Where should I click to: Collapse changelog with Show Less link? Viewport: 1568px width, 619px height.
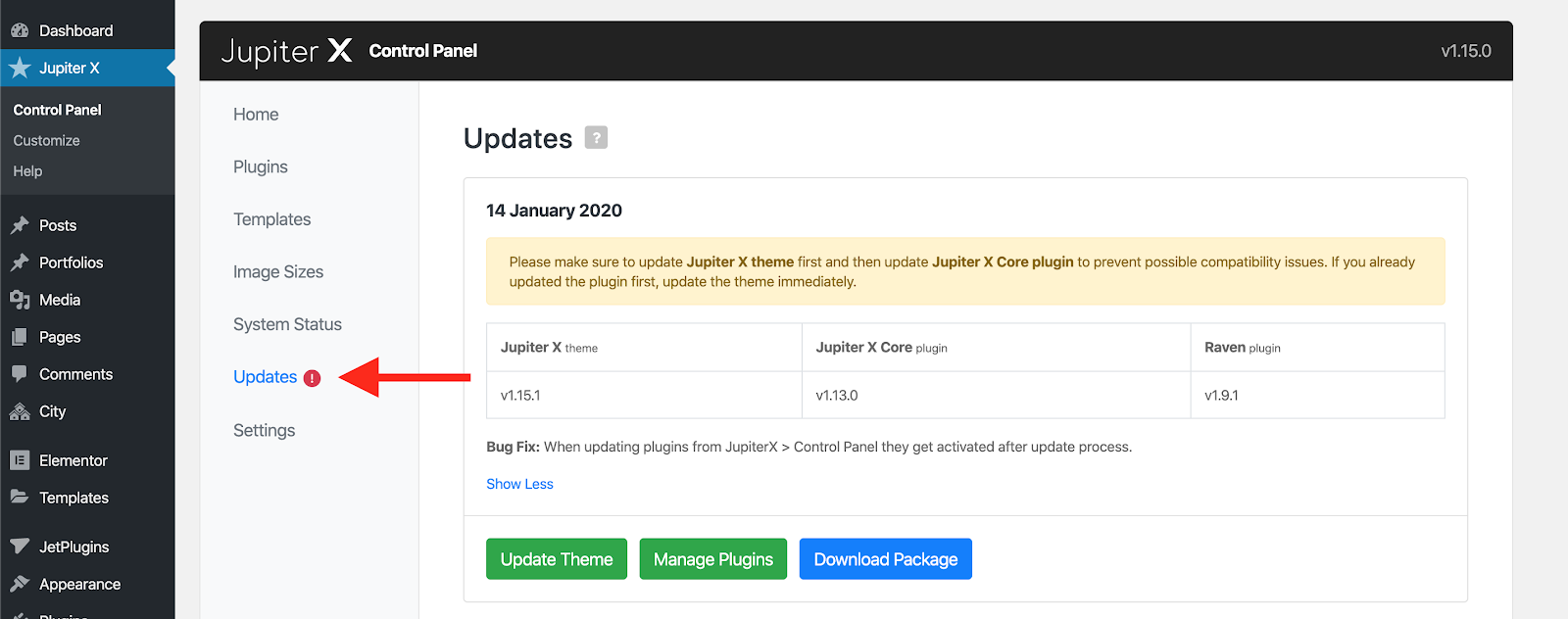519,484
